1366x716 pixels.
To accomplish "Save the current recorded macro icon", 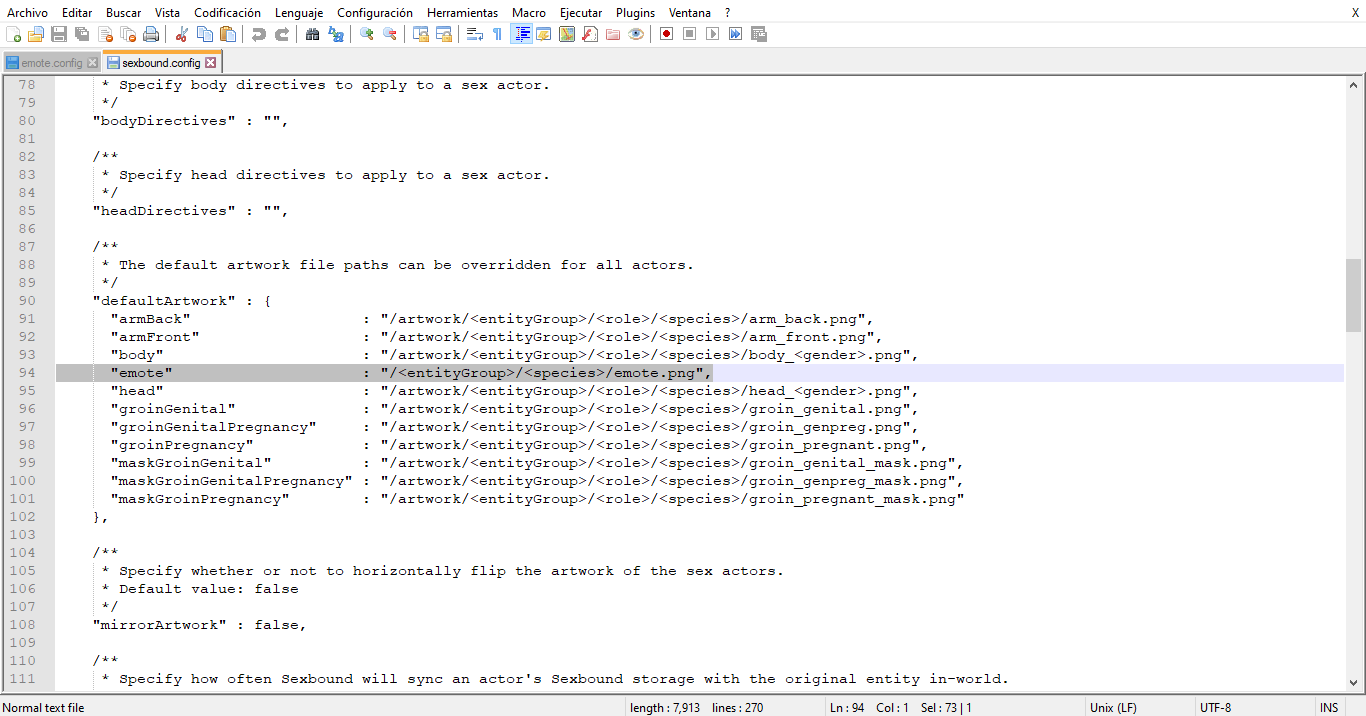I will coord(759,34).
